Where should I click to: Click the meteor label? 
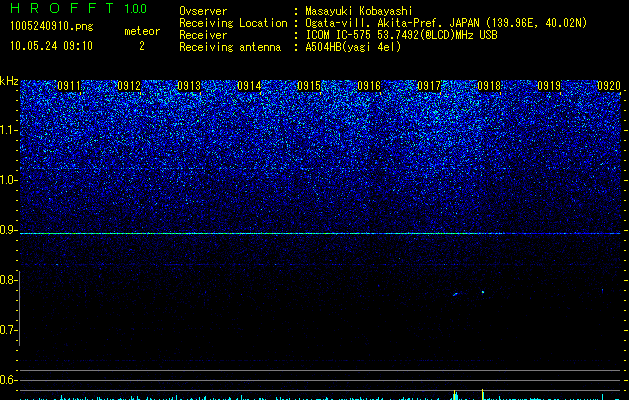point(142,31)
